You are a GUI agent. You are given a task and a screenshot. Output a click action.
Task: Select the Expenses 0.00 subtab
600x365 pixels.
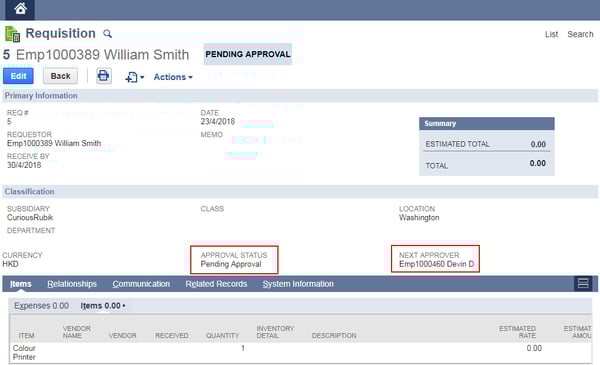[x=41, y=306]
